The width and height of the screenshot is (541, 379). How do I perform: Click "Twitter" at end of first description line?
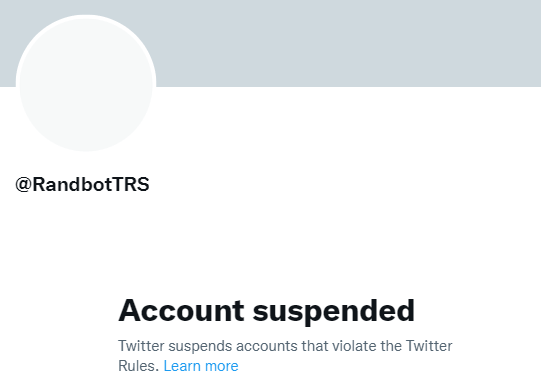(x=429, y=346)
